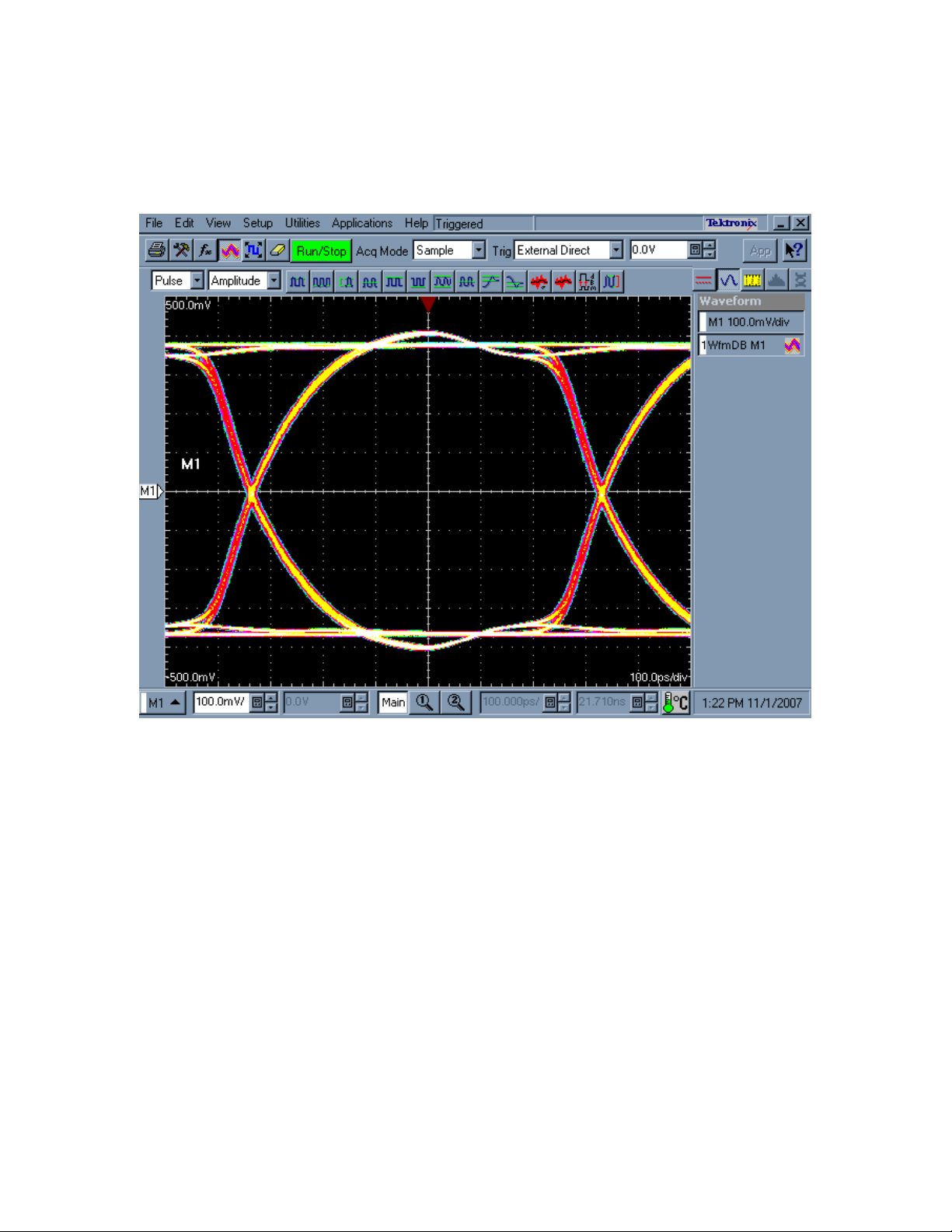Expand the Trig External Direct dropdown
Screen dimensions: 952x1232
click(569, 250)
